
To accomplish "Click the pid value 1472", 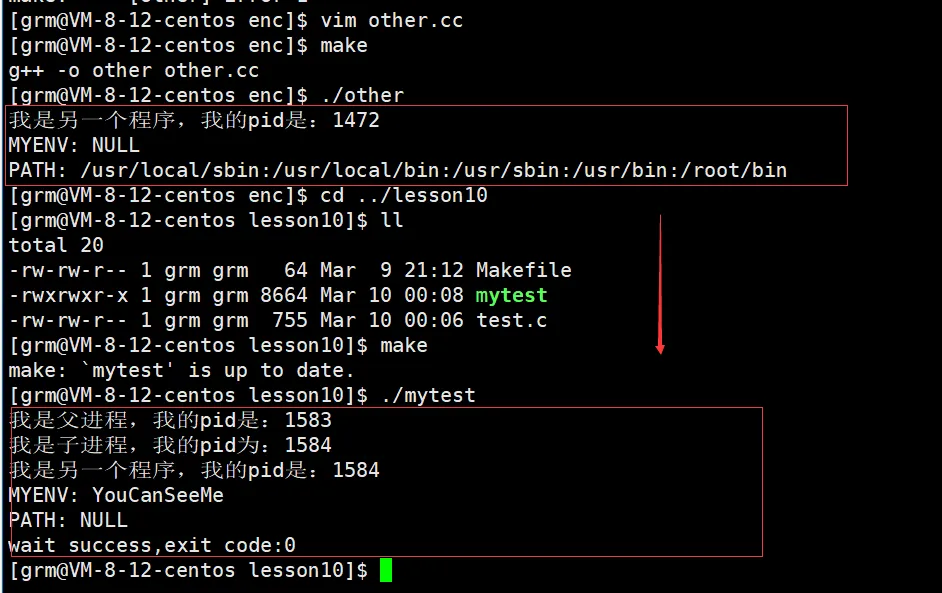I will [356, 120].
